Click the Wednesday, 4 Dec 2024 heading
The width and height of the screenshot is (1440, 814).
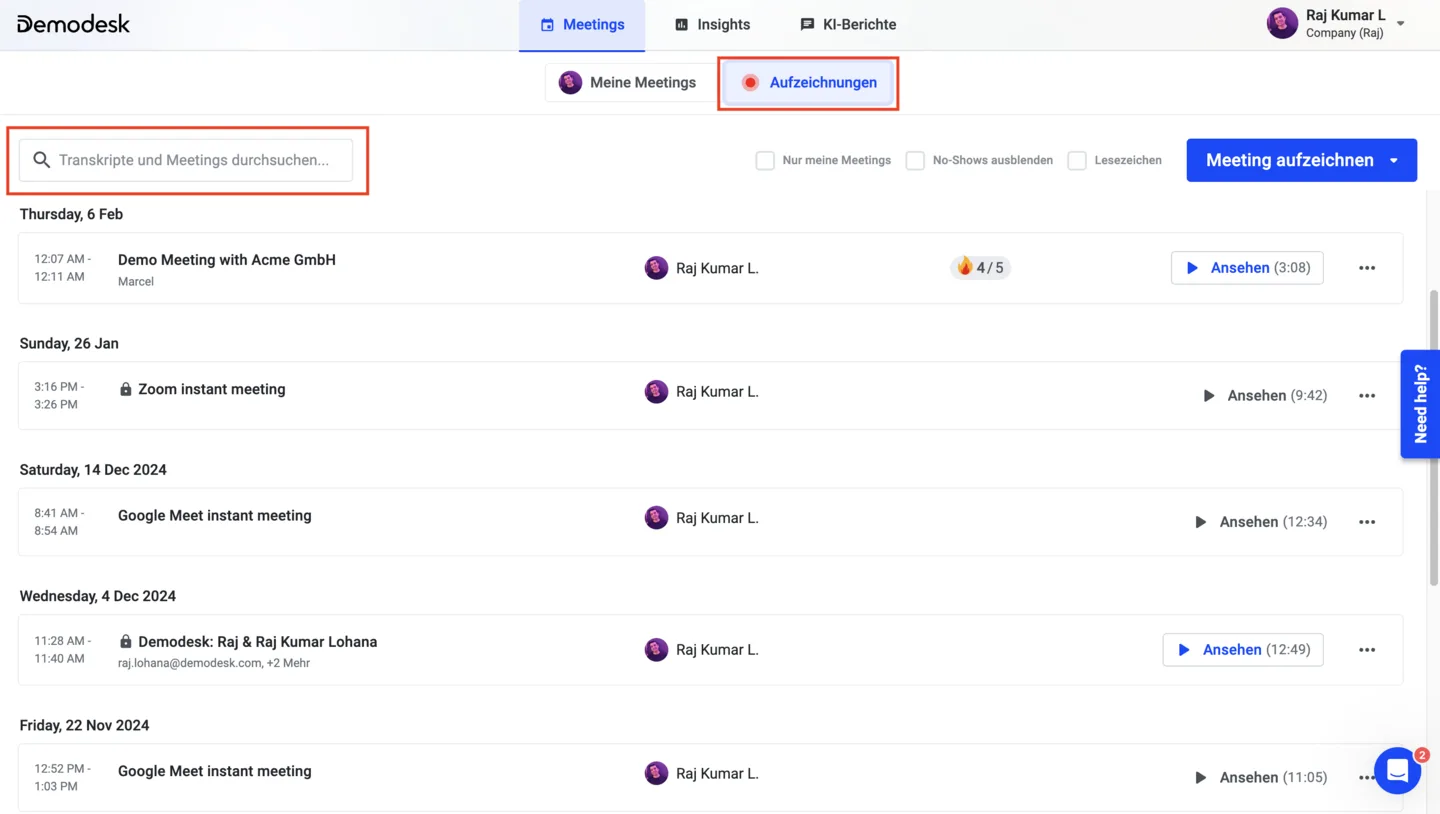98,596
